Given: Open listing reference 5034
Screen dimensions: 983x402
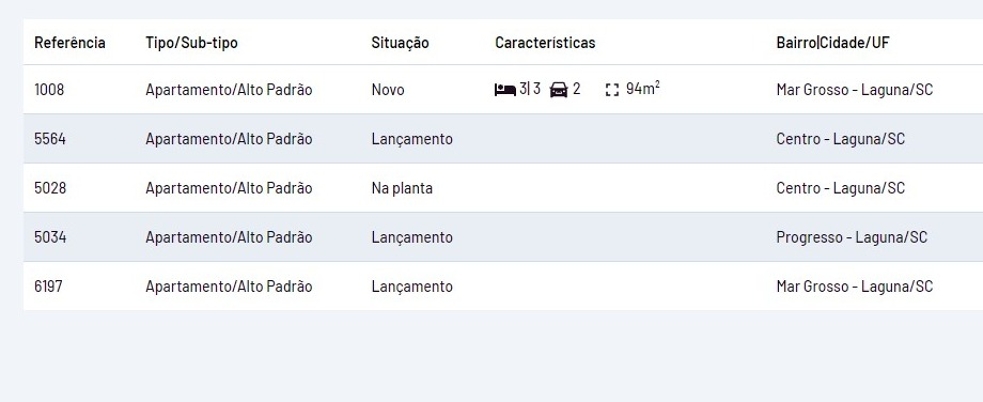Looking at the screenshot, I should coord(50,237).
